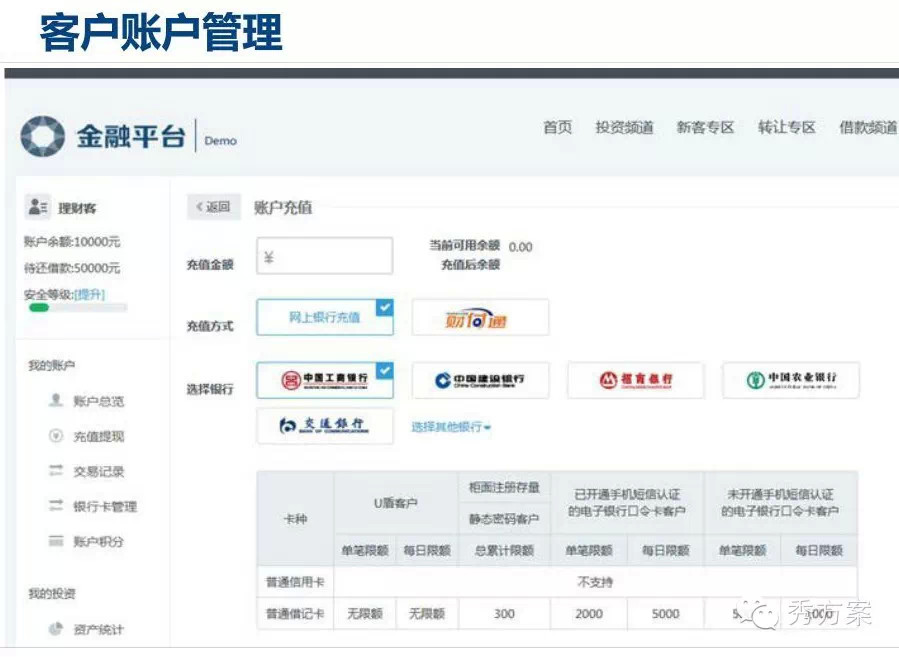Select 财付通 payment method

pos(480,318)
